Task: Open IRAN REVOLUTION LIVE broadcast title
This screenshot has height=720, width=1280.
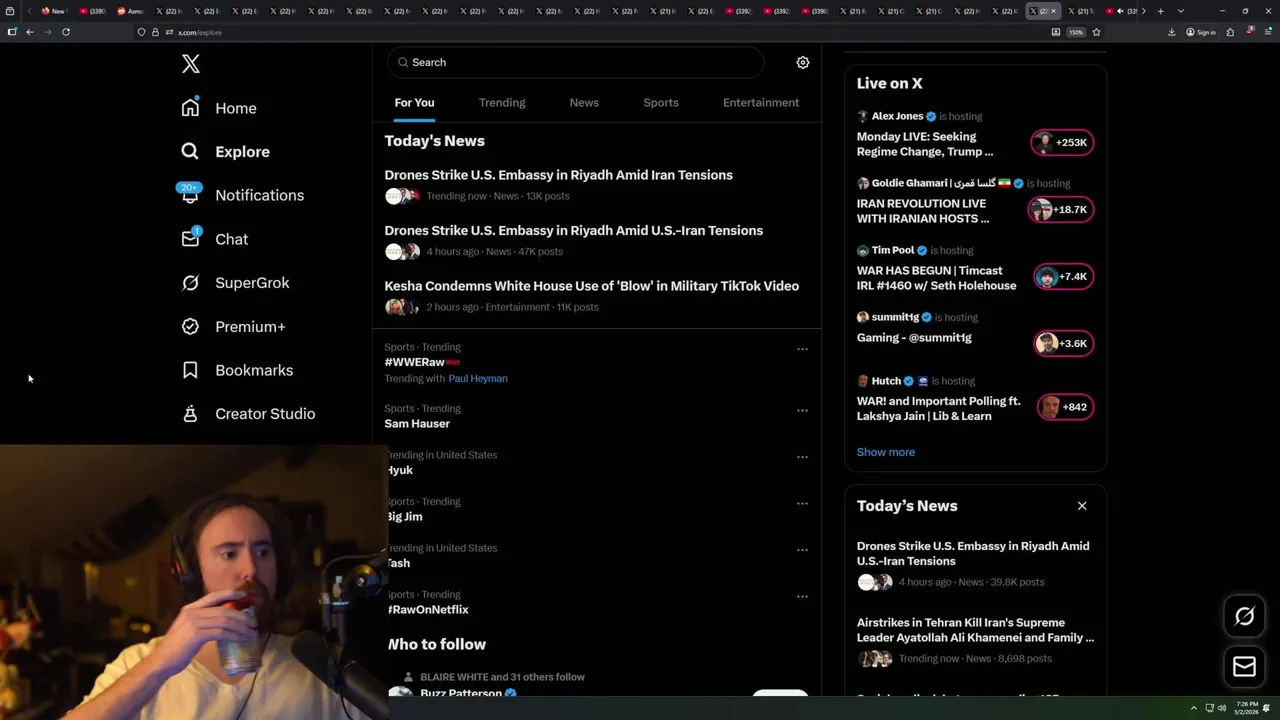Action: tap(923, 211)
